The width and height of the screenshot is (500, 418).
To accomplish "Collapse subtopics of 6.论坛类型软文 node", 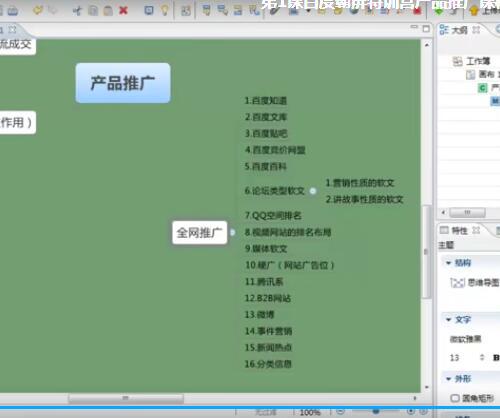I will [x=313, y=191].
